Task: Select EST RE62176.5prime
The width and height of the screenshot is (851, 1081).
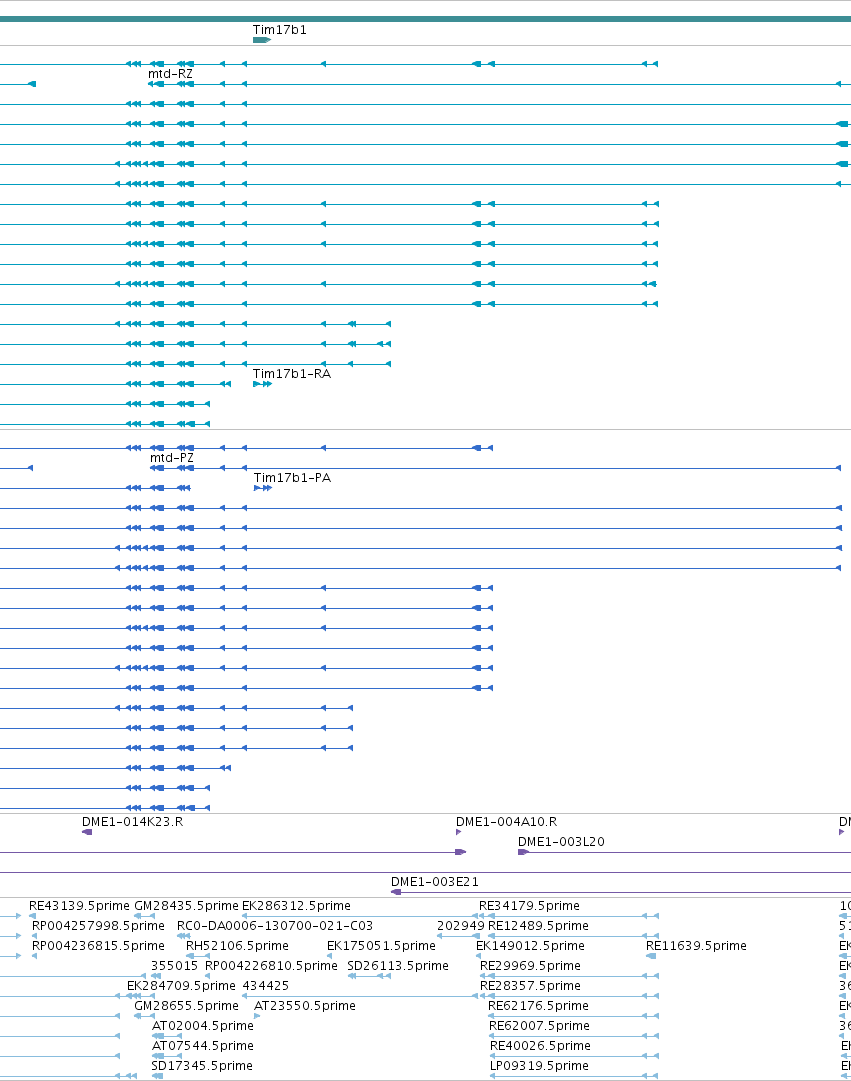Action: [538, 1006]
